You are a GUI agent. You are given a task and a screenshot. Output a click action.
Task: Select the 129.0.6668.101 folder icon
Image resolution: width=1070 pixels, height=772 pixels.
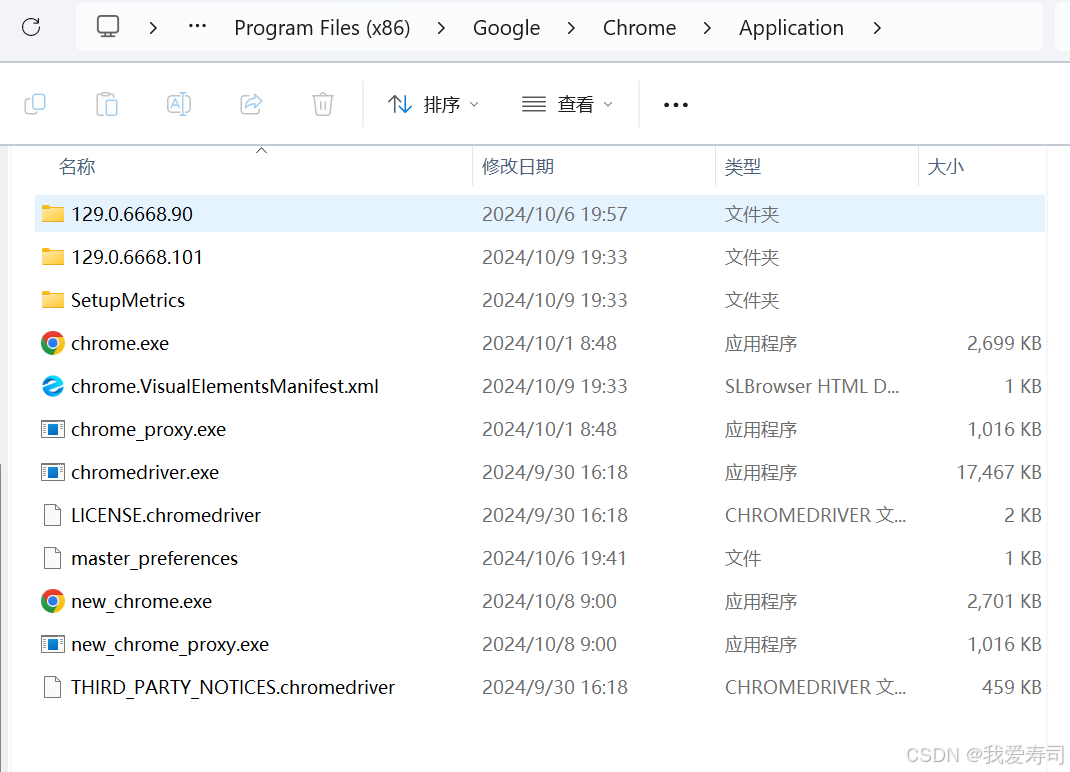pos(53,257)
